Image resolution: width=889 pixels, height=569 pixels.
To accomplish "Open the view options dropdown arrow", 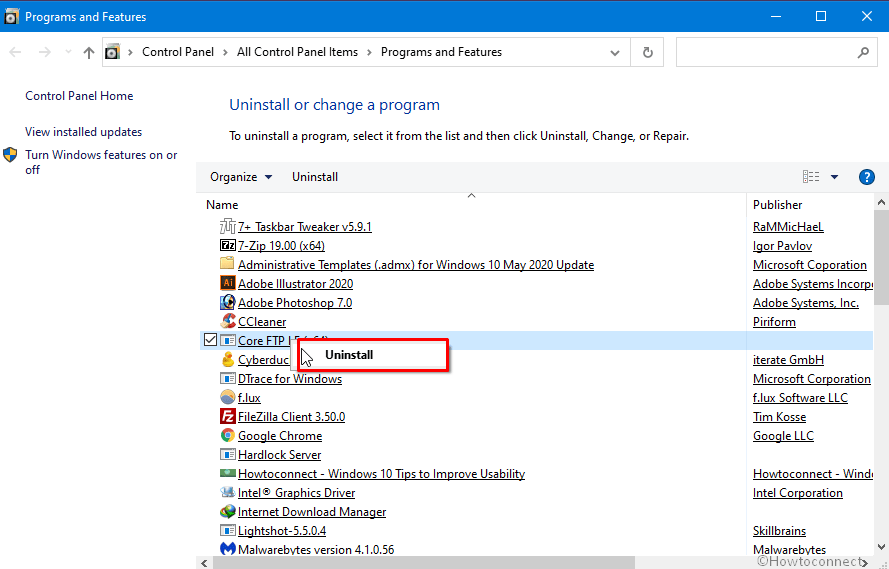I will (834, 177).
